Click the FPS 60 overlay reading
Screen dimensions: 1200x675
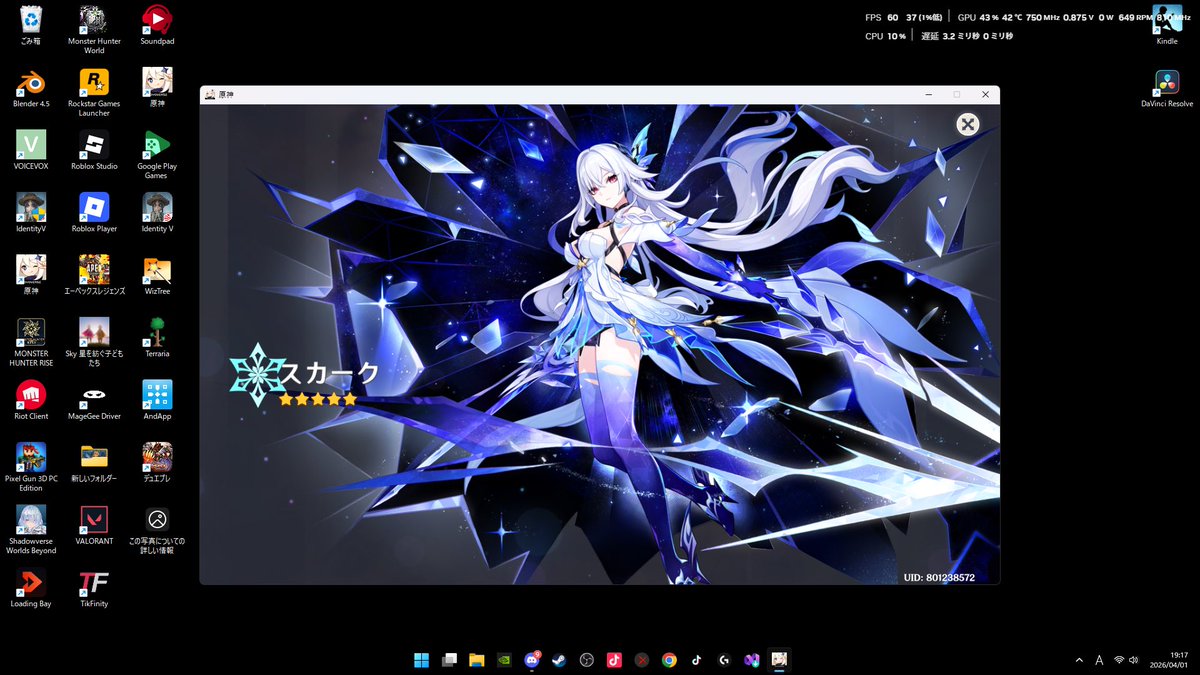click(x=882, y=18)
